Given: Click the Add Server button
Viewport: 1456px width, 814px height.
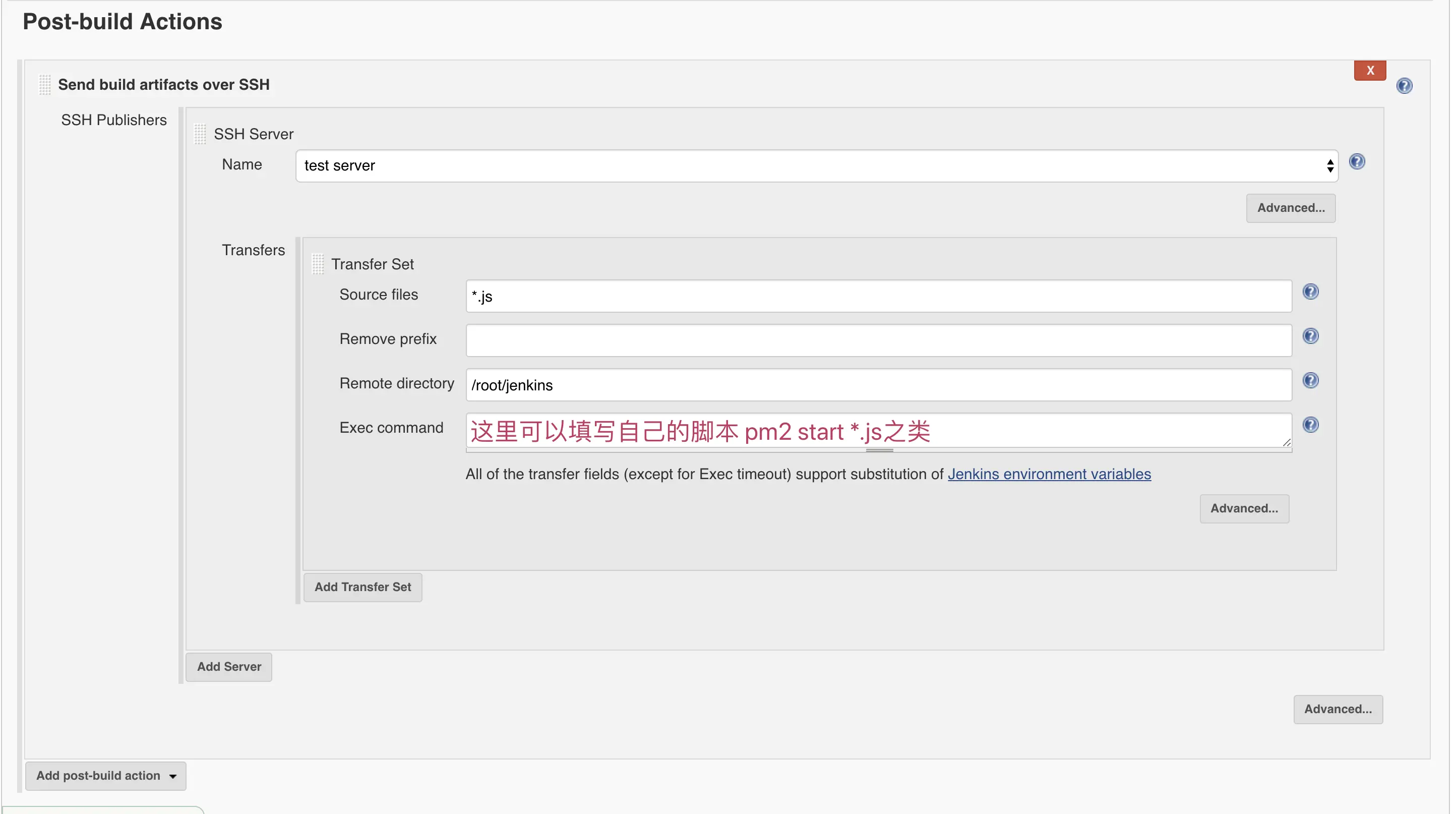Looking at the screenshot, I should (228, 666).
